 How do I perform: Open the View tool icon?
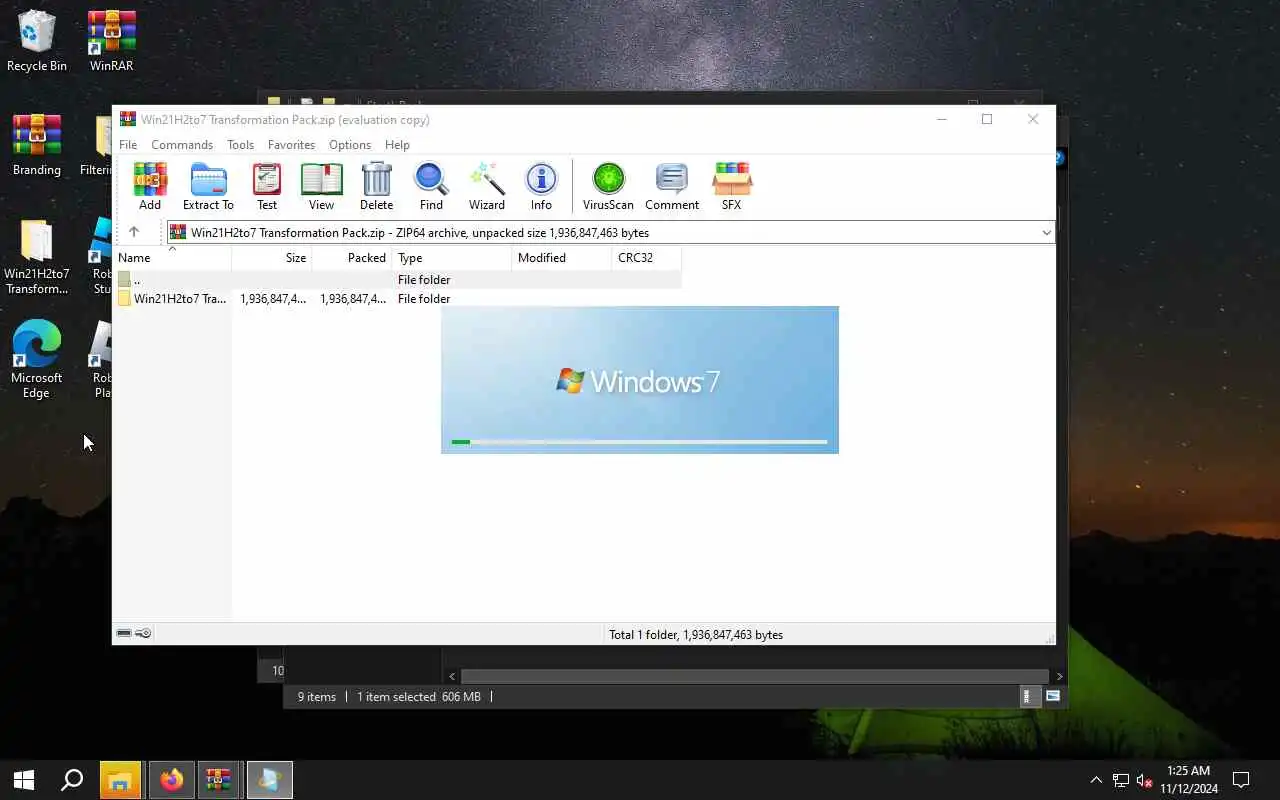point(321,187)
